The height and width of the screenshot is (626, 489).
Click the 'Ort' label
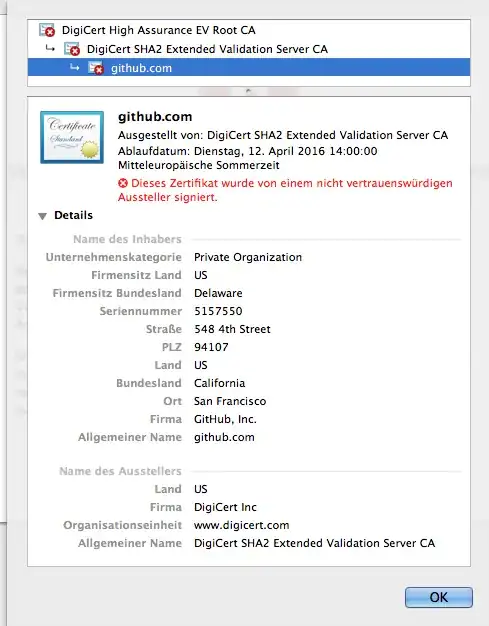click(172, 401)
